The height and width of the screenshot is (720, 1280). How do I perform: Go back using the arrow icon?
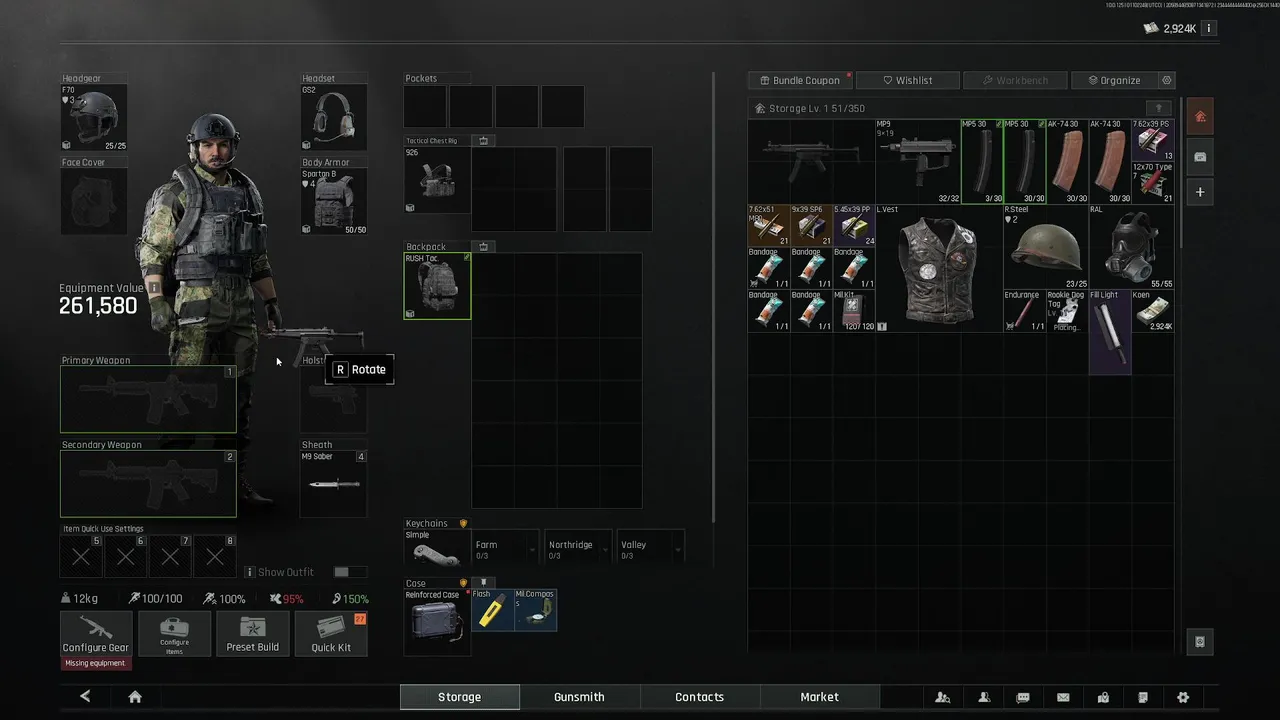85,697
